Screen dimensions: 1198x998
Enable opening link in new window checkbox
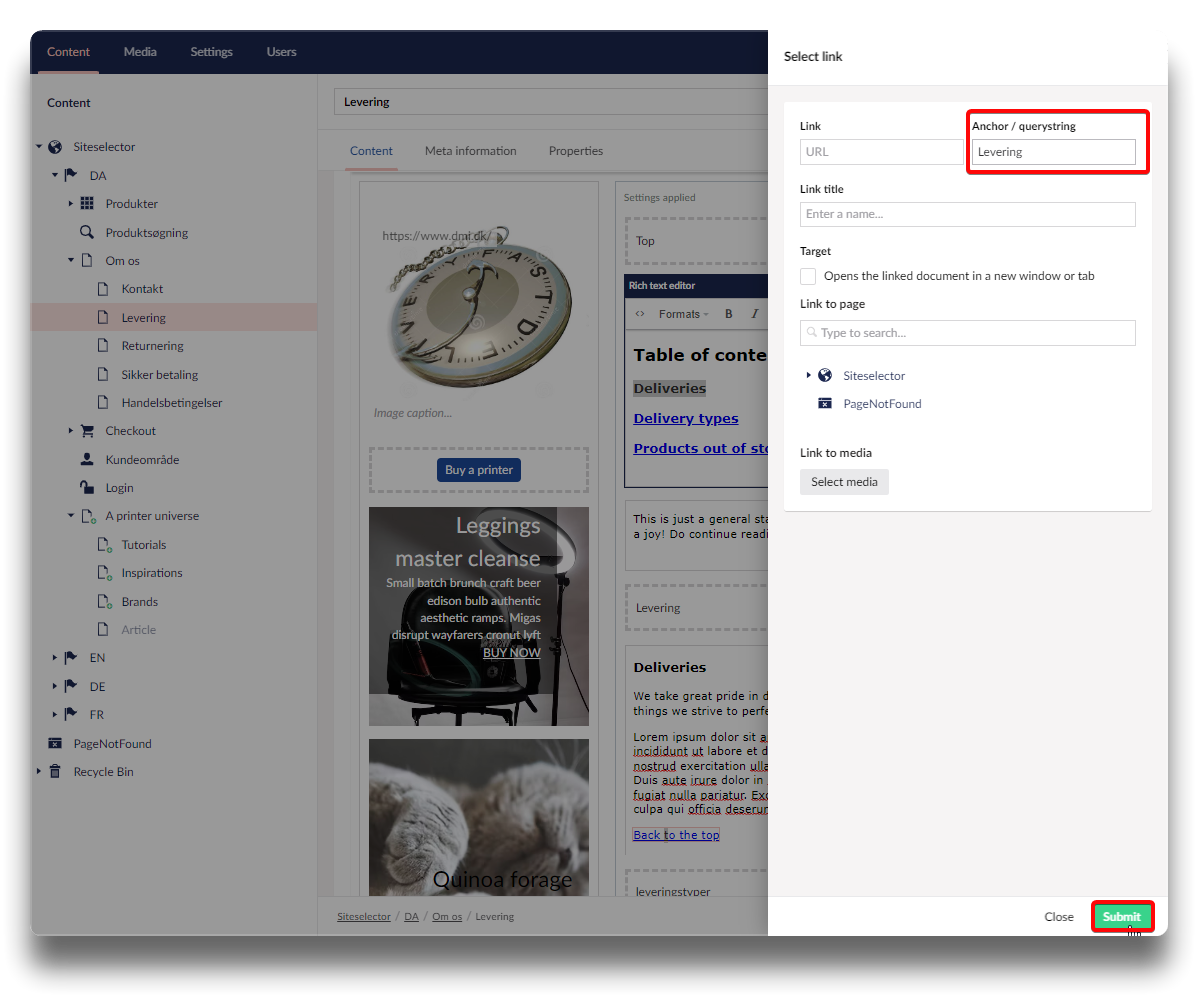[x=808, y=276]
